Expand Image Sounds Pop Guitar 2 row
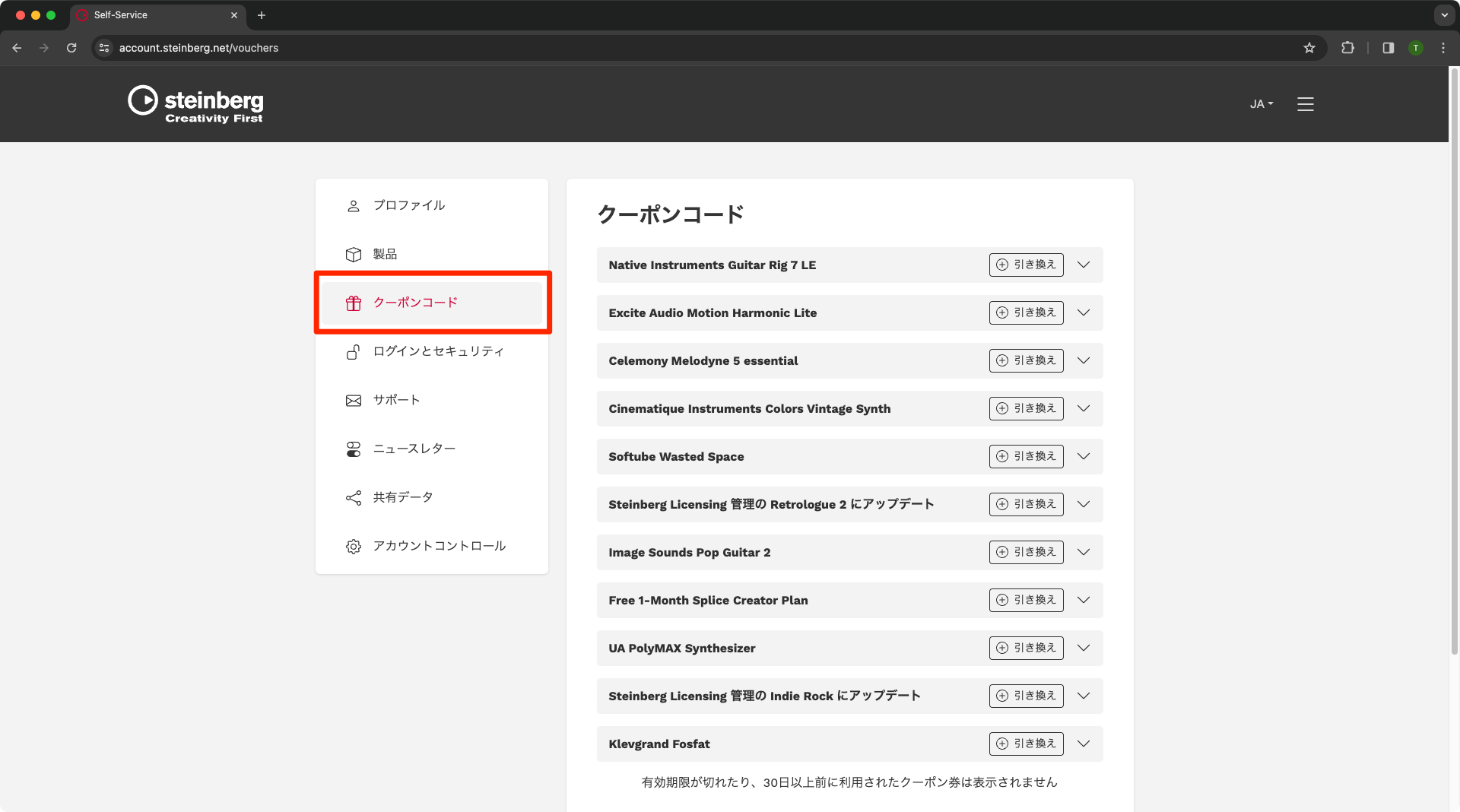This screenshot has height=812, width=1460. (x=1084, y=552)
